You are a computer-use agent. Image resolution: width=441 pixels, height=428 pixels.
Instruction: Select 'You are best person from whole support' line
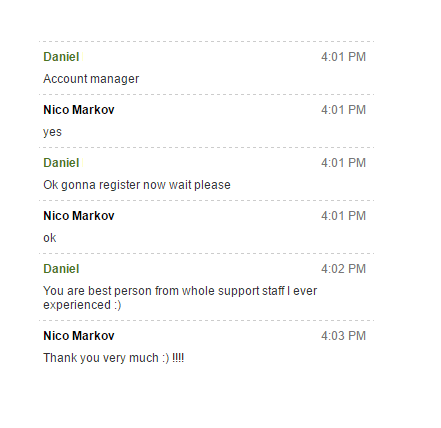tap(180, 291)
